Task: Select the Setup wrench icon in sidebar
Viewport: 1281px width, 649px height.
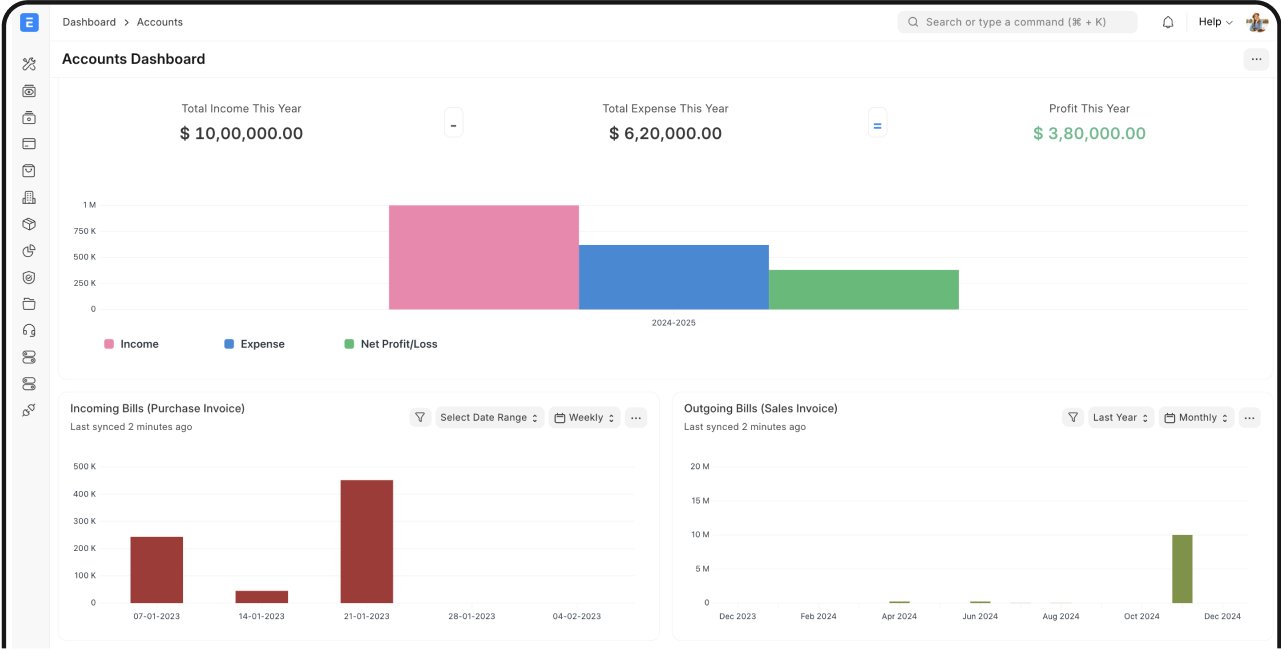Action: coord(29,63)
